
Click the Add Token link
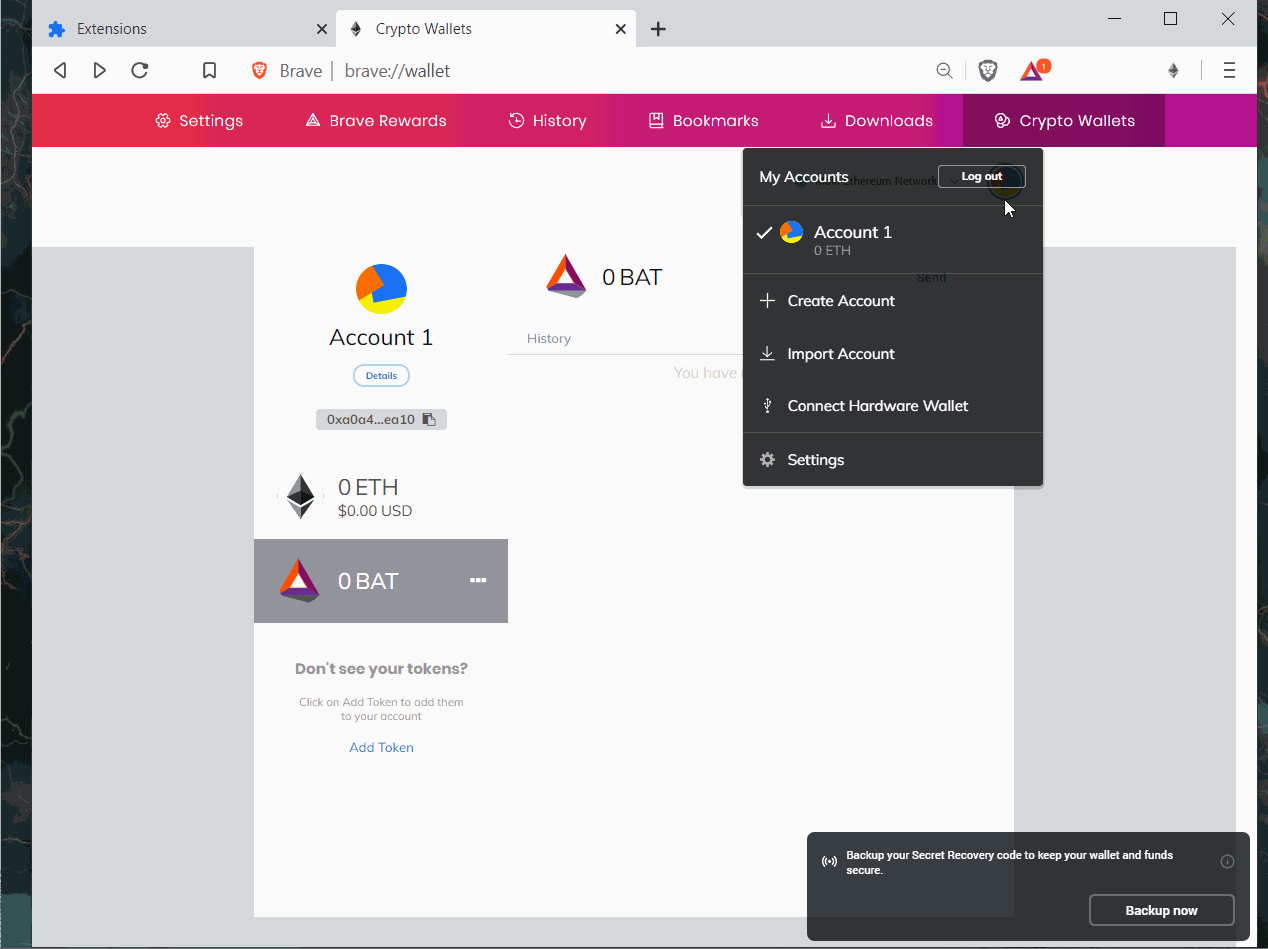tap(381, 748)
